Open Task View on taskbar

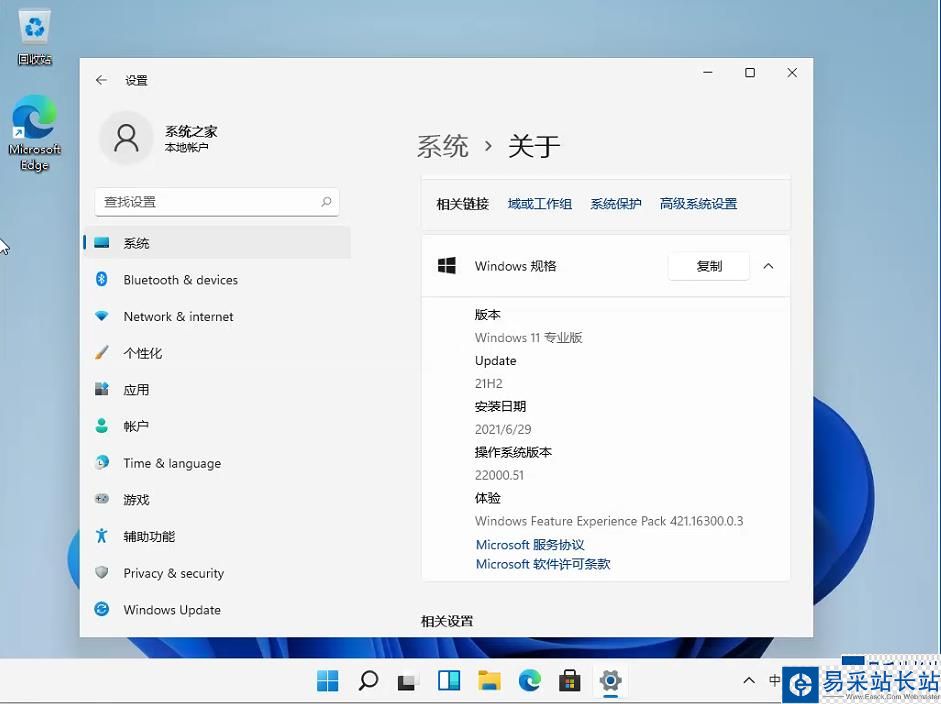(407, 681)
